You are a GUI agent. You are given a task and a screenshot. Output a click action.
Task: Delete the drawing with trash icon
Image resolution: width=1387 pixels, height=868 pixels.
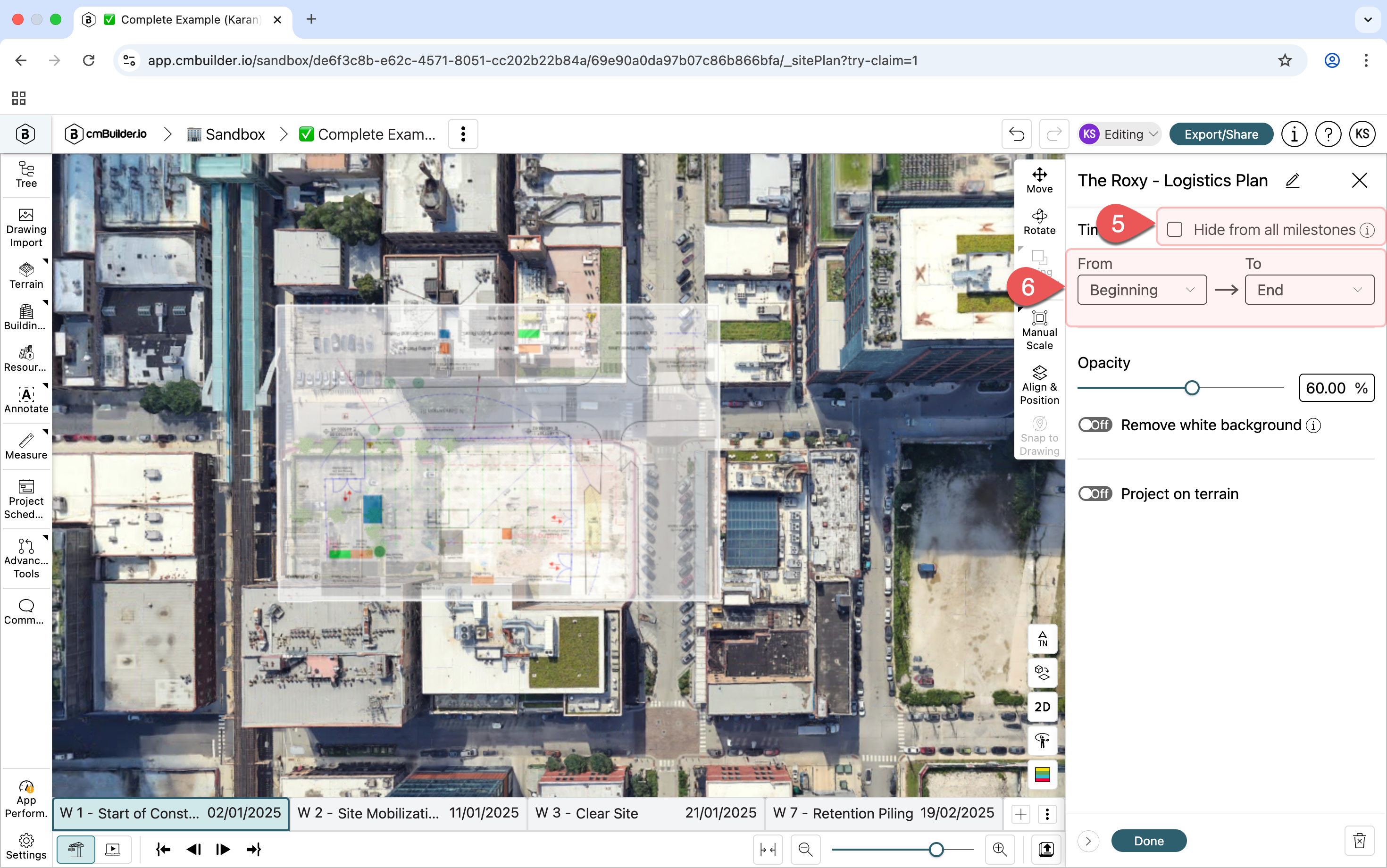coord(1359,841)
